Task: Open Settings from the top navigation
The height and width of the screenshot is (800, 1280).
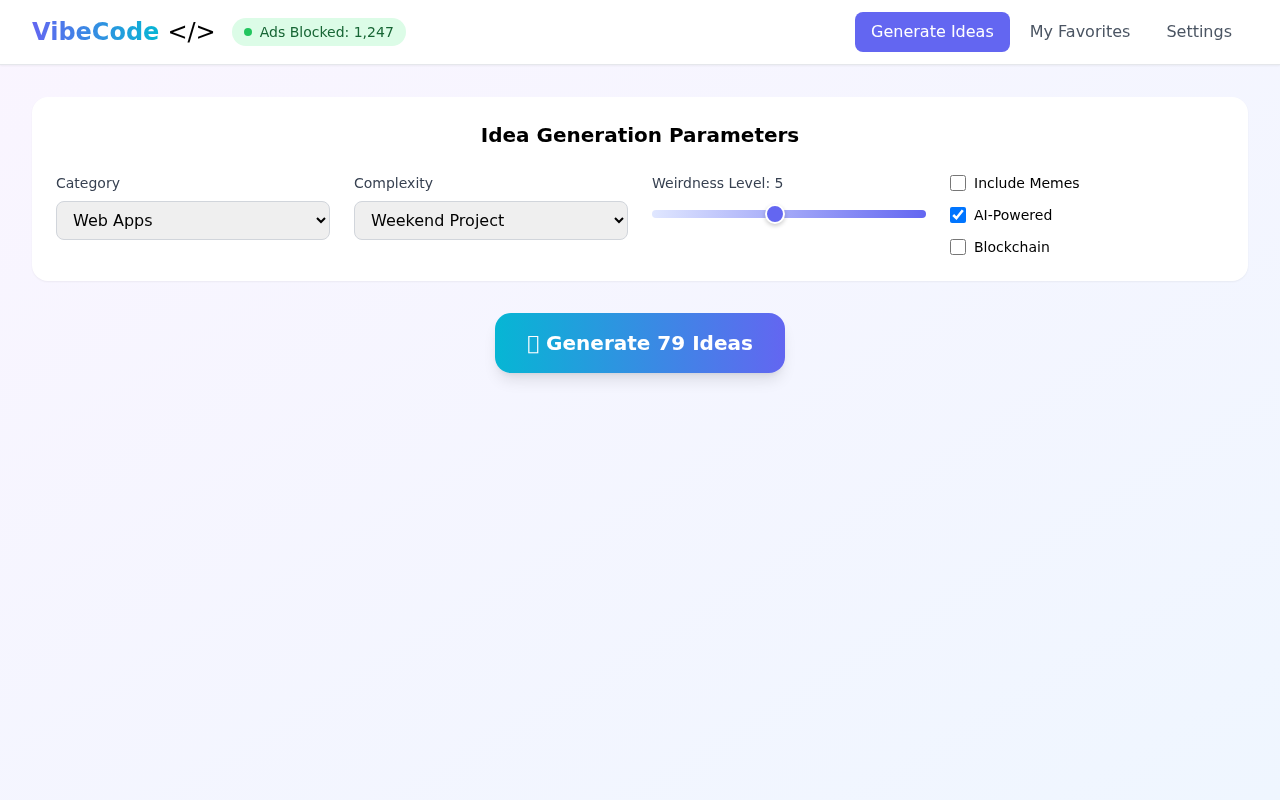Action: [x=1199, y=31]
